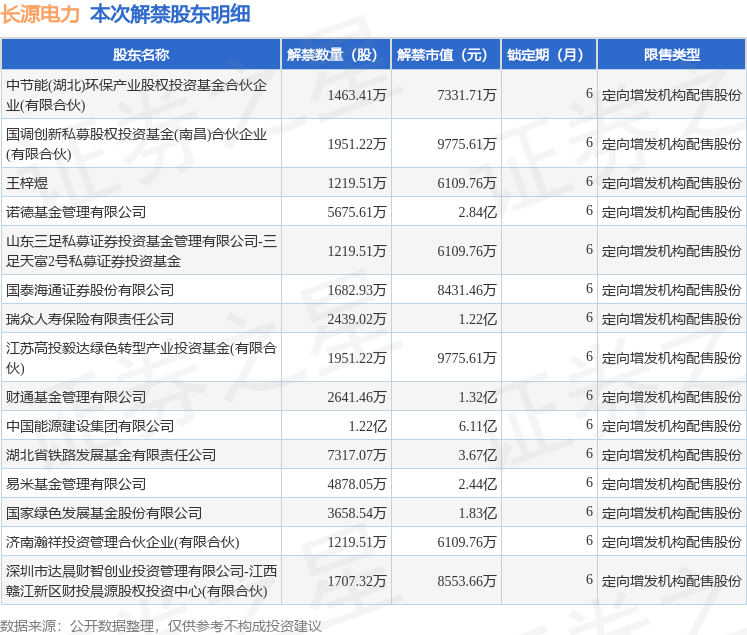Click shareholder 山东三足私募证券投资基金管理有限公司

click(141, 251)
